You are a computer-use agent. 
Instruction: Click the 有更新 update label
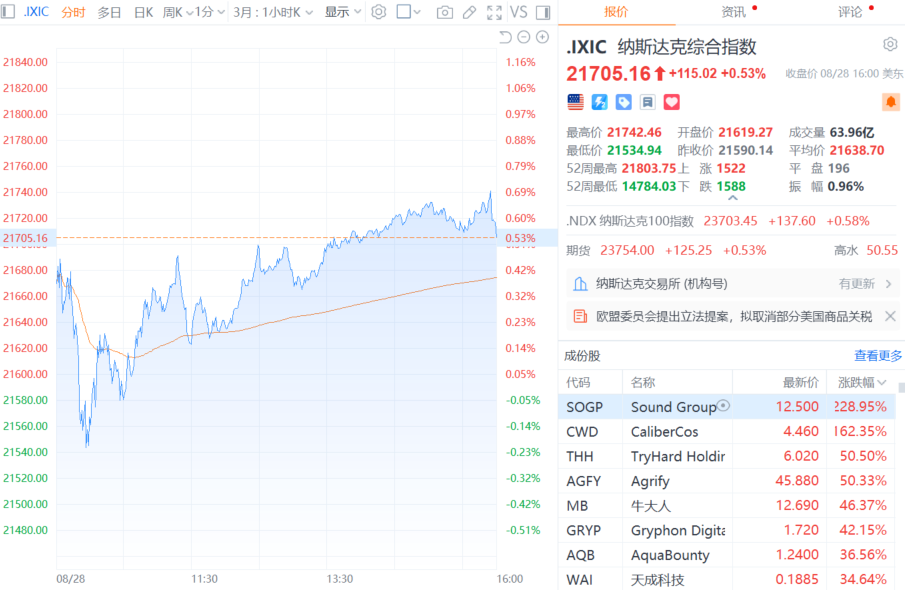[857, 284]
